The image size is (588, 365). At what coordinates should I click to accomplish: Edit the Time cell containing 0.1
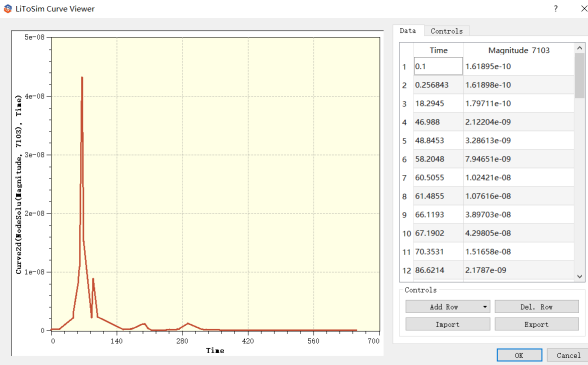pos(438,66)
